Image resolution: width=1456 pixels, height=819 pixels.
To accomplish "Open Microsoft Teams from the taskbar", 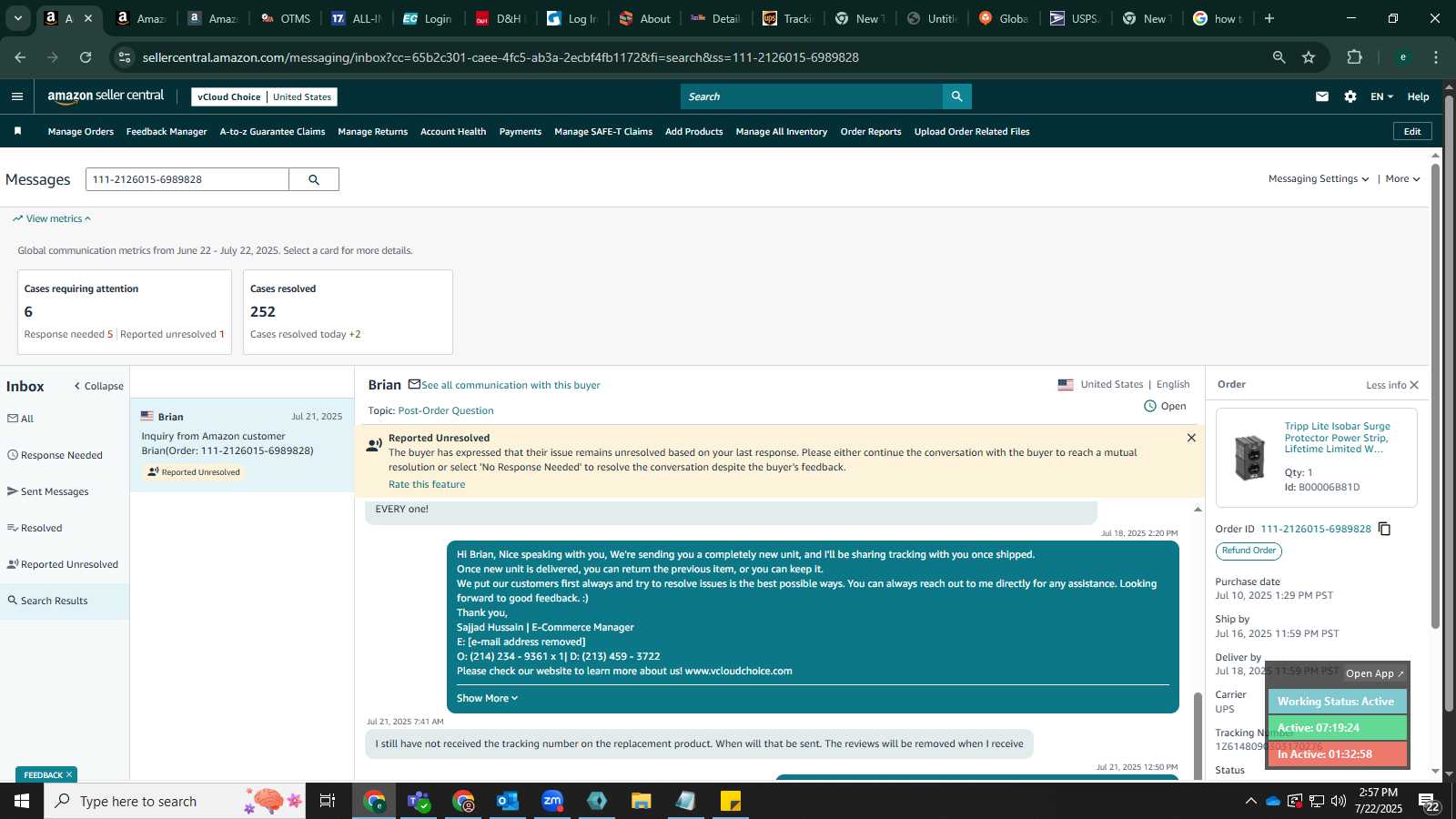I will [x=419, y=801].
